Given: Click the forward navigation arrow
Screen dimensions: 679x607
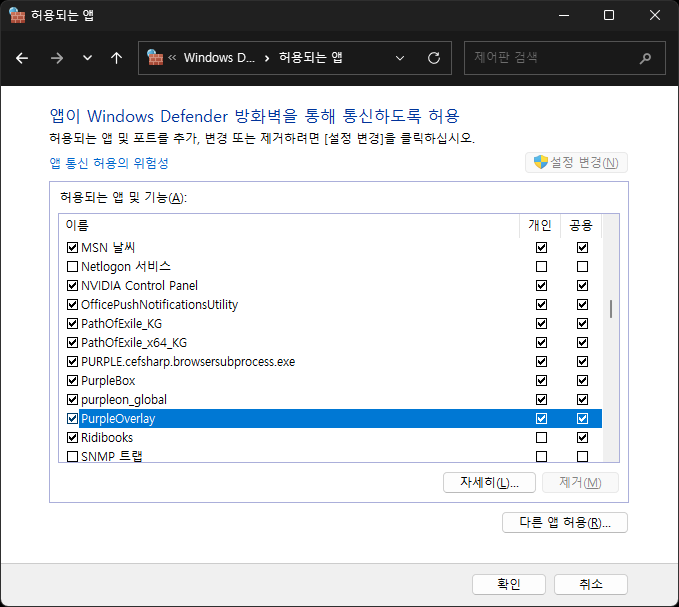Looking at the screenshot, I should coord(56,58).
